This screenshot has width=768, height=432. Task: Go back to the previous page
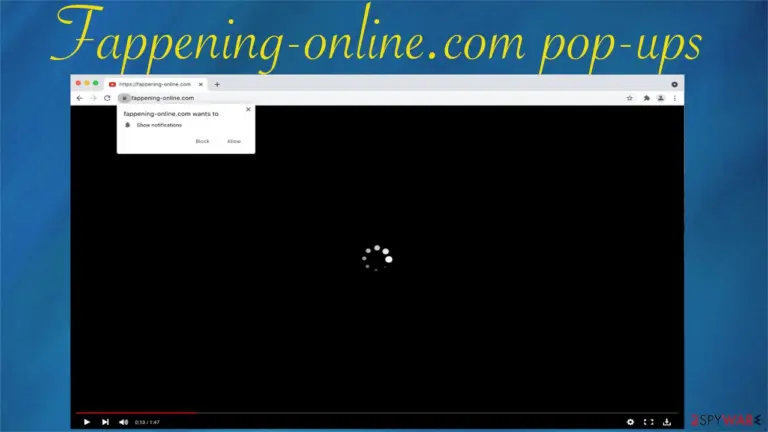coord(79,98)
